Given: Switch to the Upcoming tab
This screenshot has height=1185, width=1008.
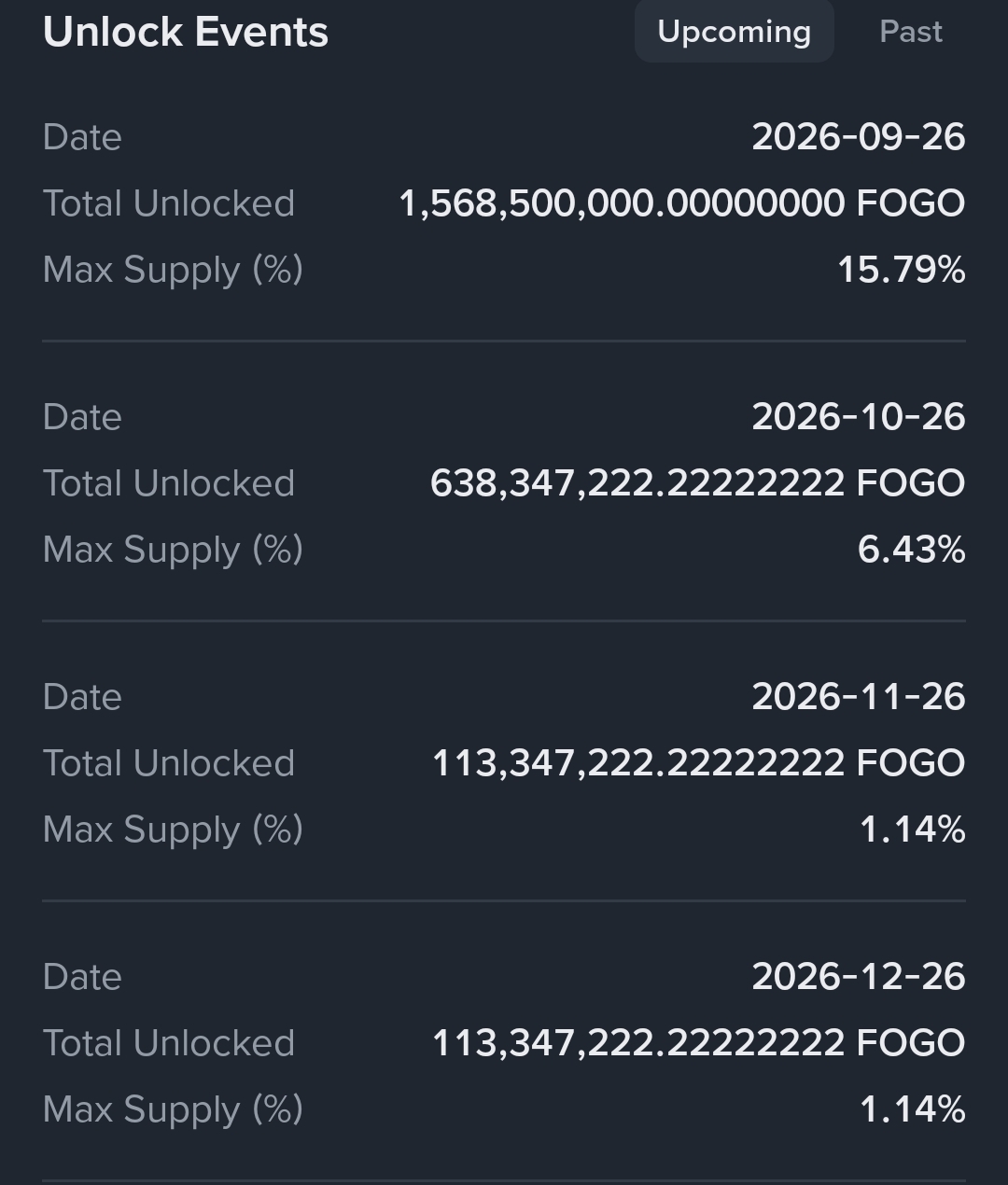Looking at the screenshot, I should pyautogui.click(x=734, y=32).
